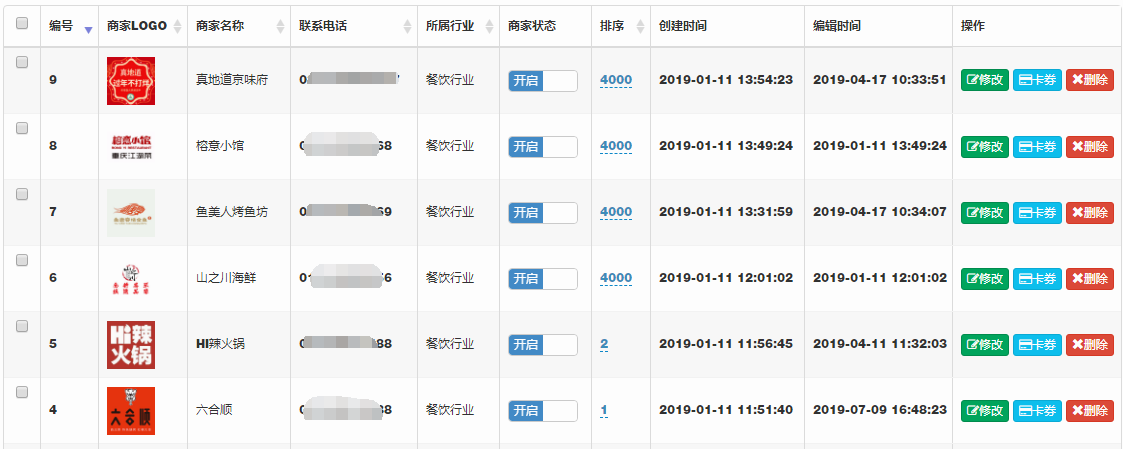1129x449 pixels.
Task: Click edit time 2019-07-09 16:48:23
Action: tap(880, 410)
